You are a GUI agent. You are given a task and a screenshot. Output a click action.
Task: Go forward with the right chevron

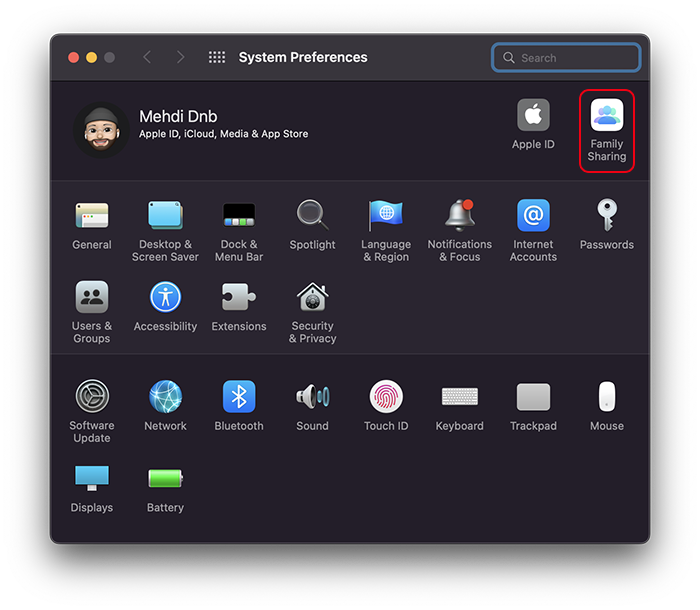(180, 57)
